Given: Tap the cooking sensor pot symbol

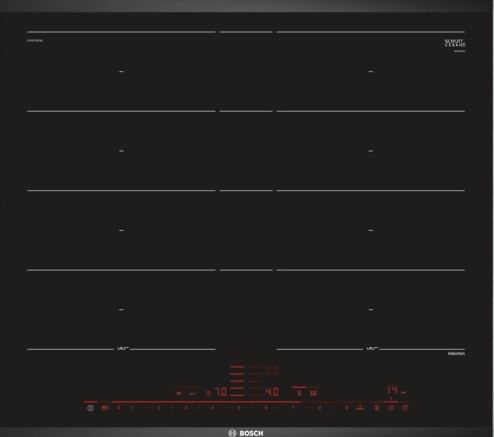Looking at the screenshot, I should pyautogui.click(x=179, y=393).
